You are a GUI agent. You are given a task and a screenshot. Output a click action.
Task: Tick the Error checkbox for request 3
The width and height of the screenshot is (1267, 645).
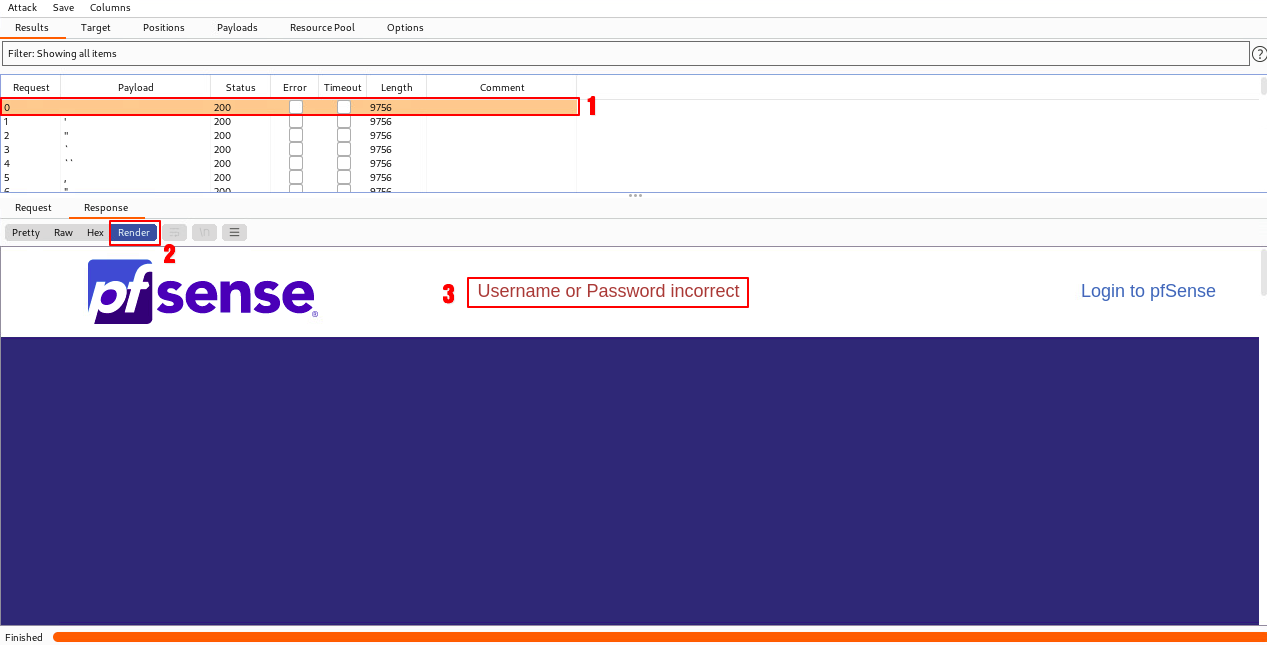coord(296,150)
